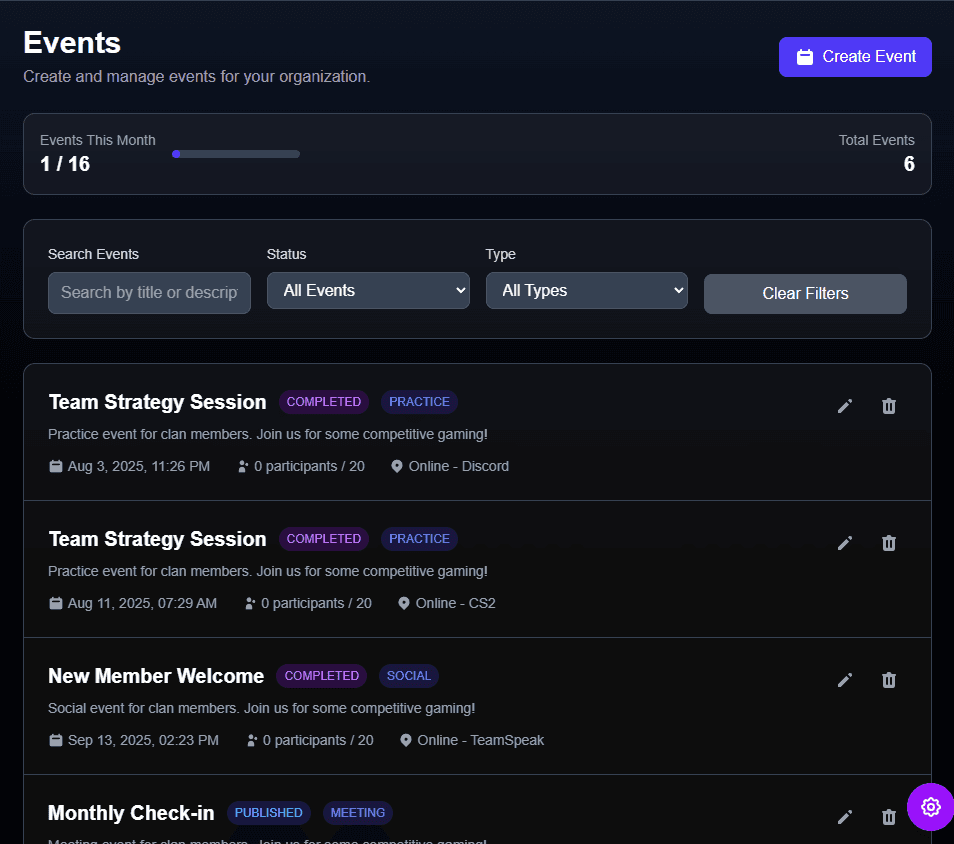Open the Type dropdown showing All Types

click(586, 291)
